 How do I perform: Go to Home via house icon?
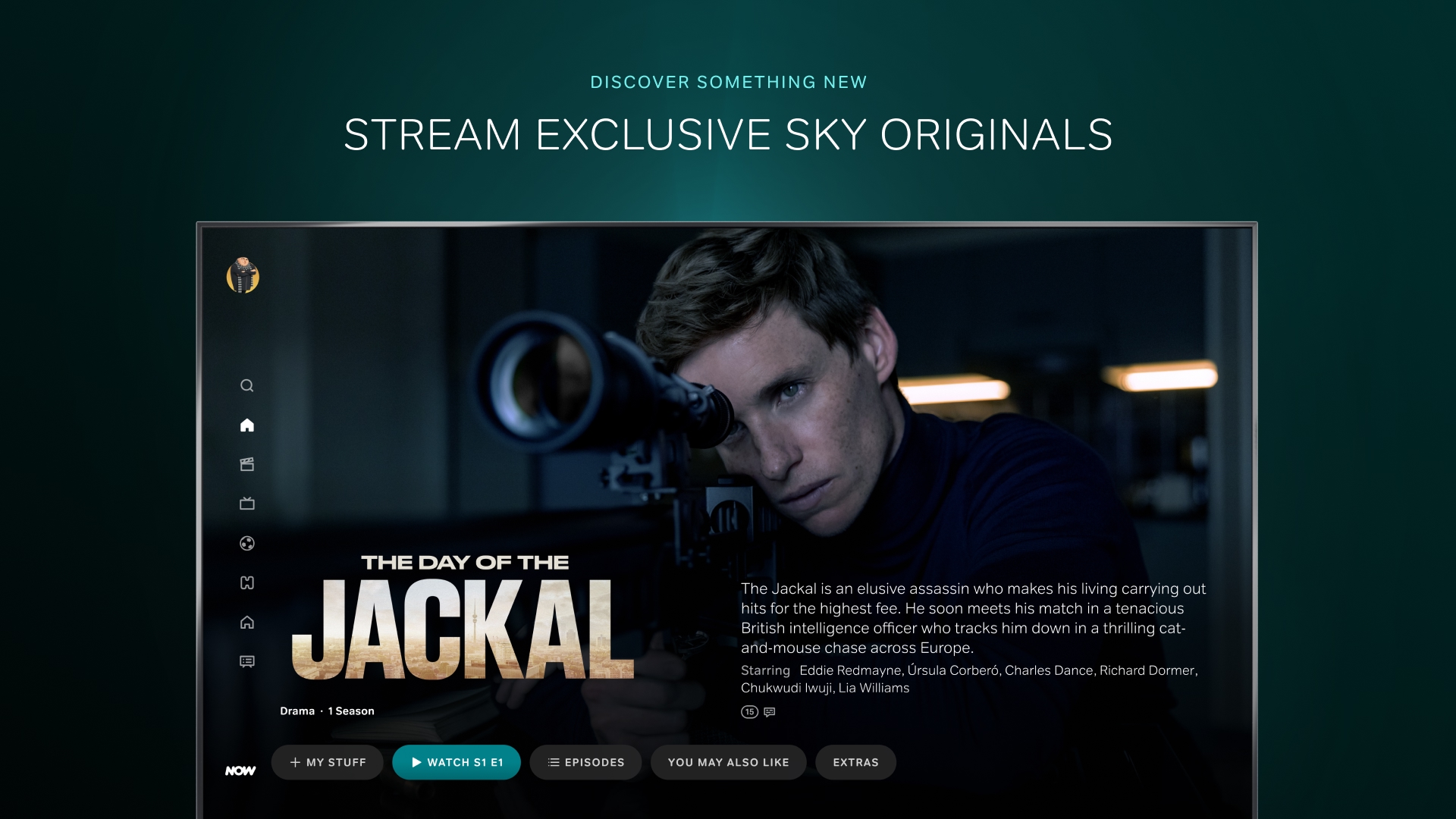tap(247, 425)
